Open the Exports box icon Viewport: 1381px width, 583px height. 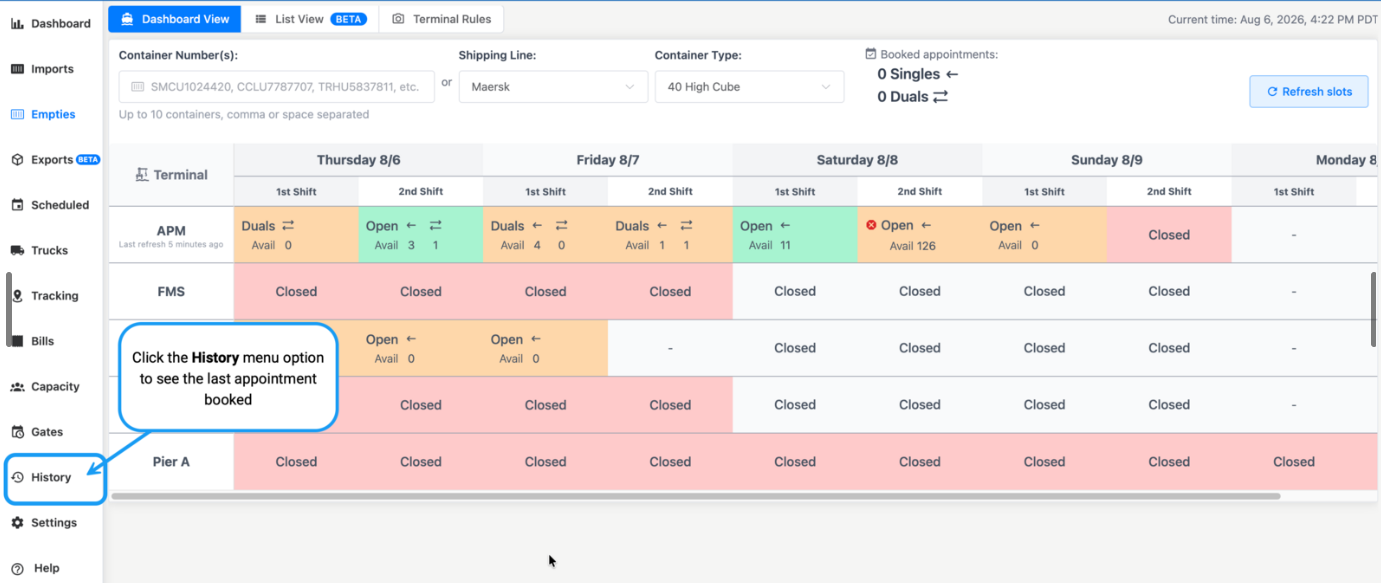point(17,160)
